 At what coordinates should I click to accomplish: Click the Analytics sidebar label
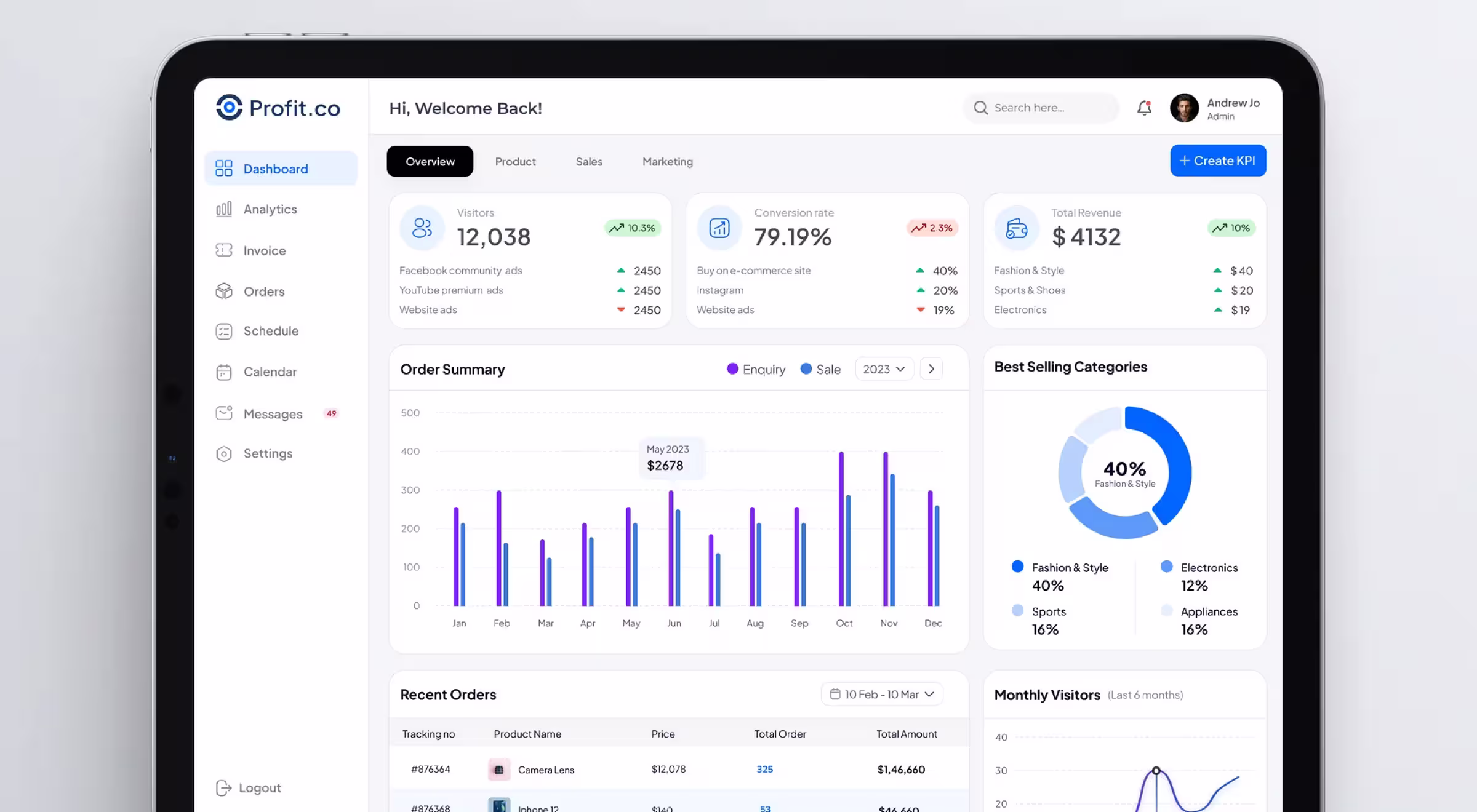[x=270, y=209]
